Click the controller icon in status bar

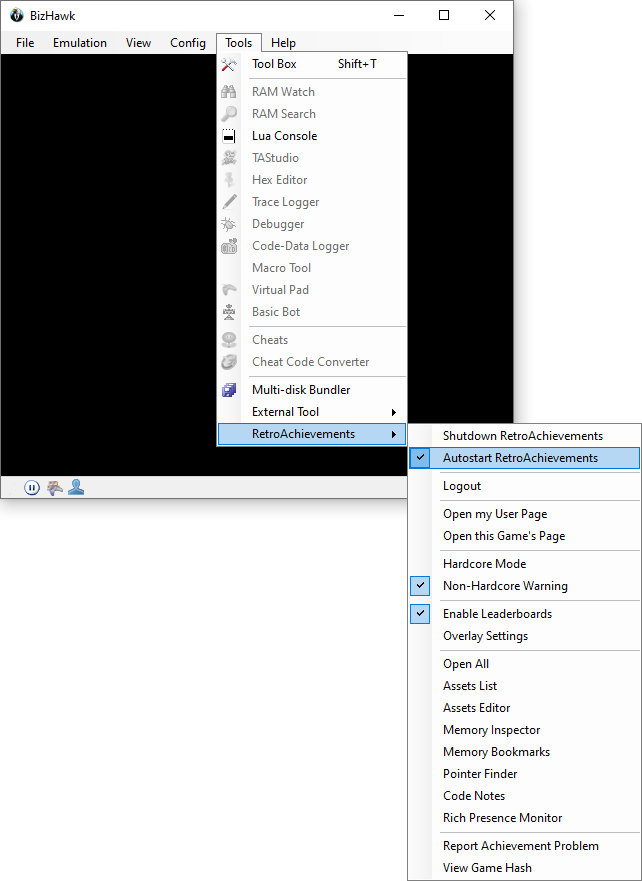point(54,488)
